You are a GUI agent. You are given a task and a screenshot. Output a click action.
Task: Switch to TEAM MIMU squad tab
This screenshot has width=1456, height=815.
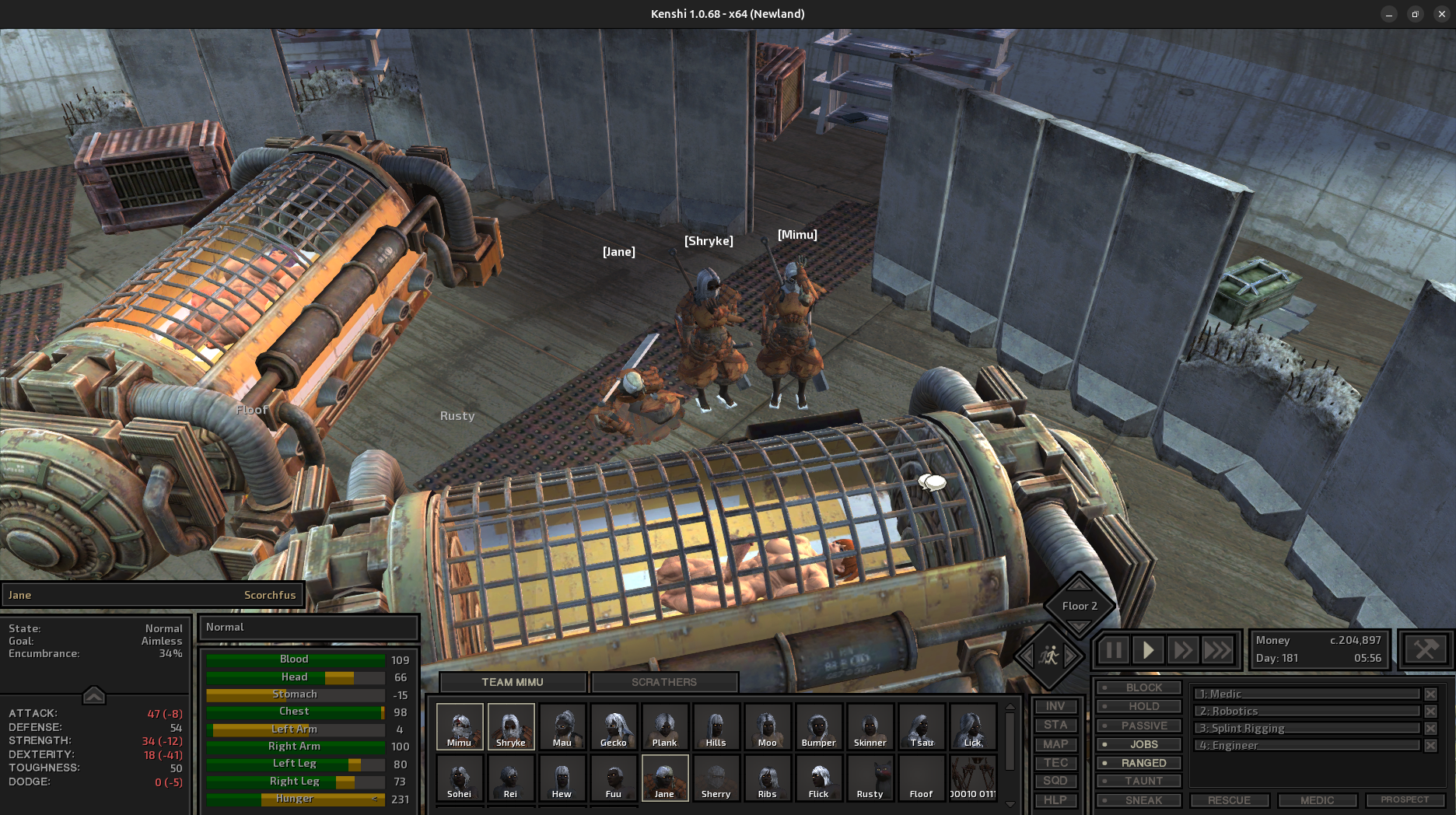[513, 682]
